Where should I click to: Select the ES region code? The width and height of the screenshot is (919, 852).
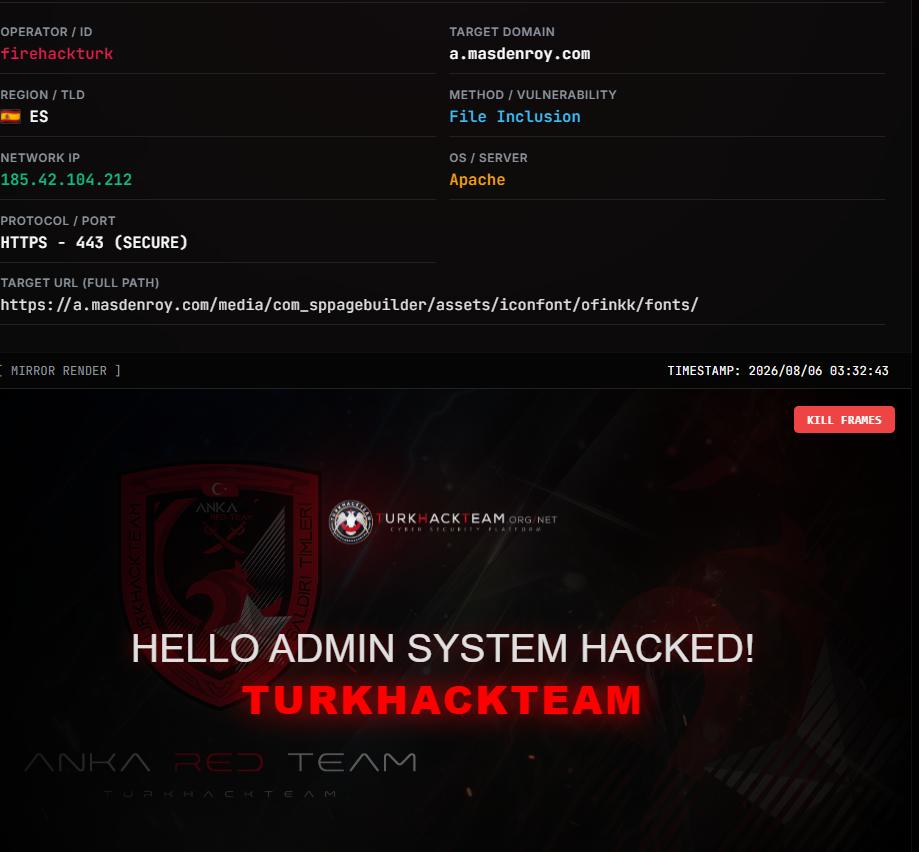click(x=39, y=117)
